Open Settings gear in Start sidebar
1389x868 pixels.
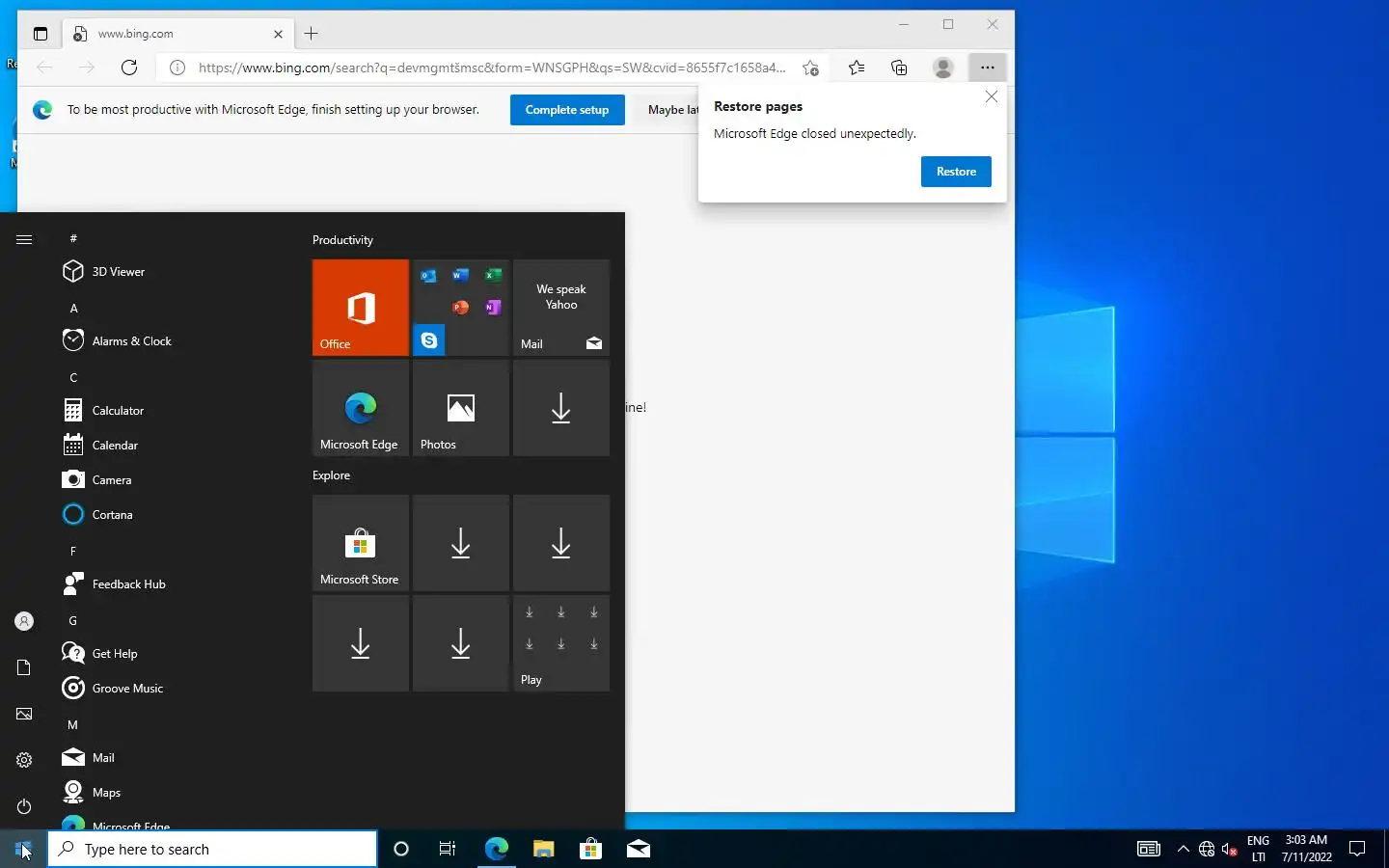pos(24,760)
